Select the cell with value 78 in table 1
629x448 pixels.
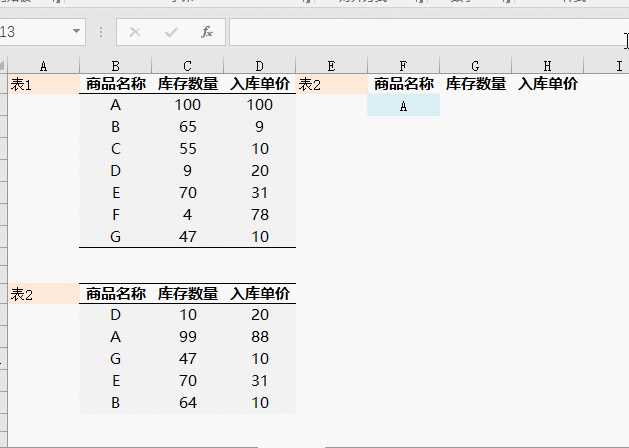coord(260,215)
